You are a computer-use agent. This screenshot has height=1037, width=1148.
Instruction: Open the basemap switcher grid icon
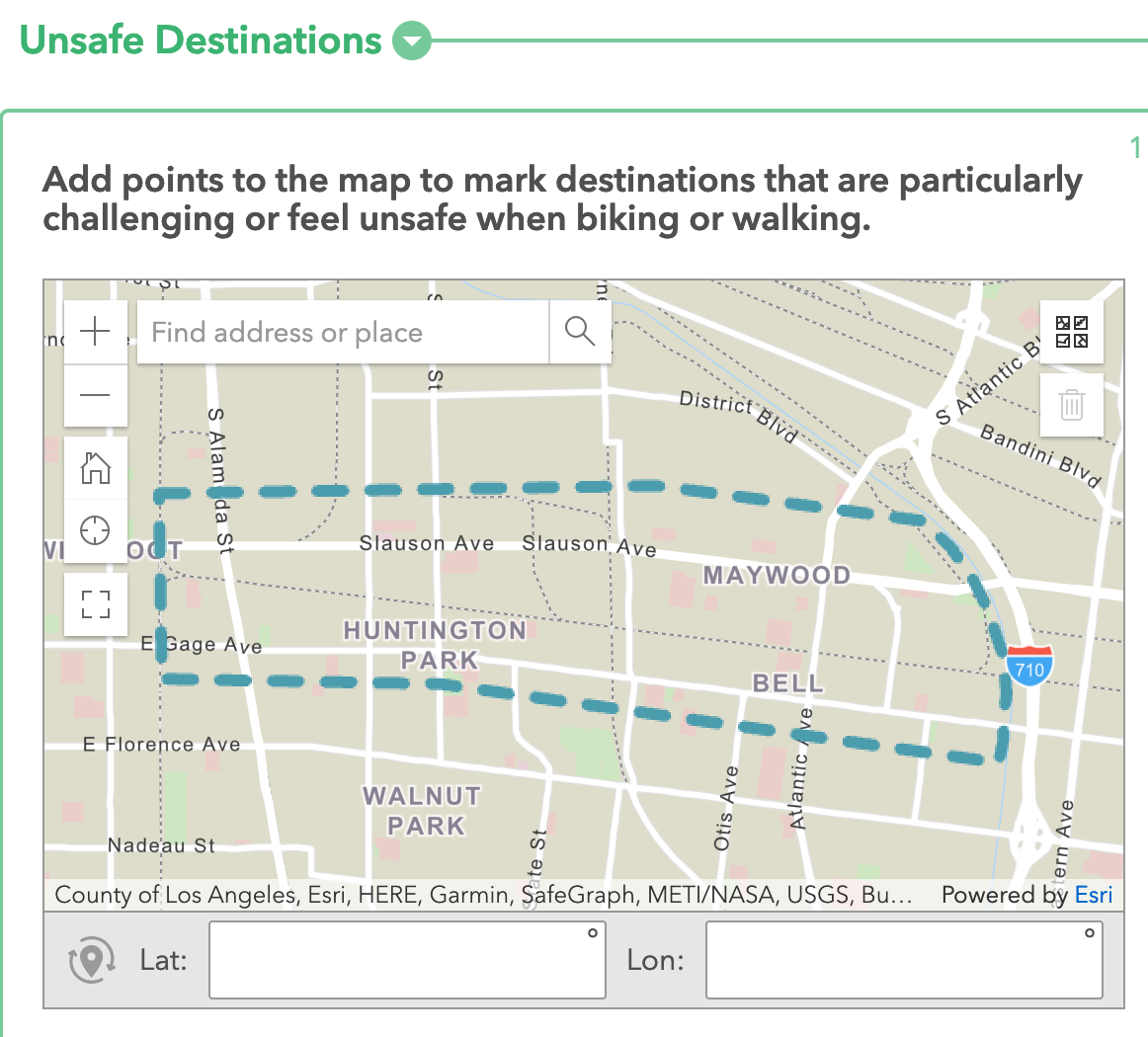1072,332
